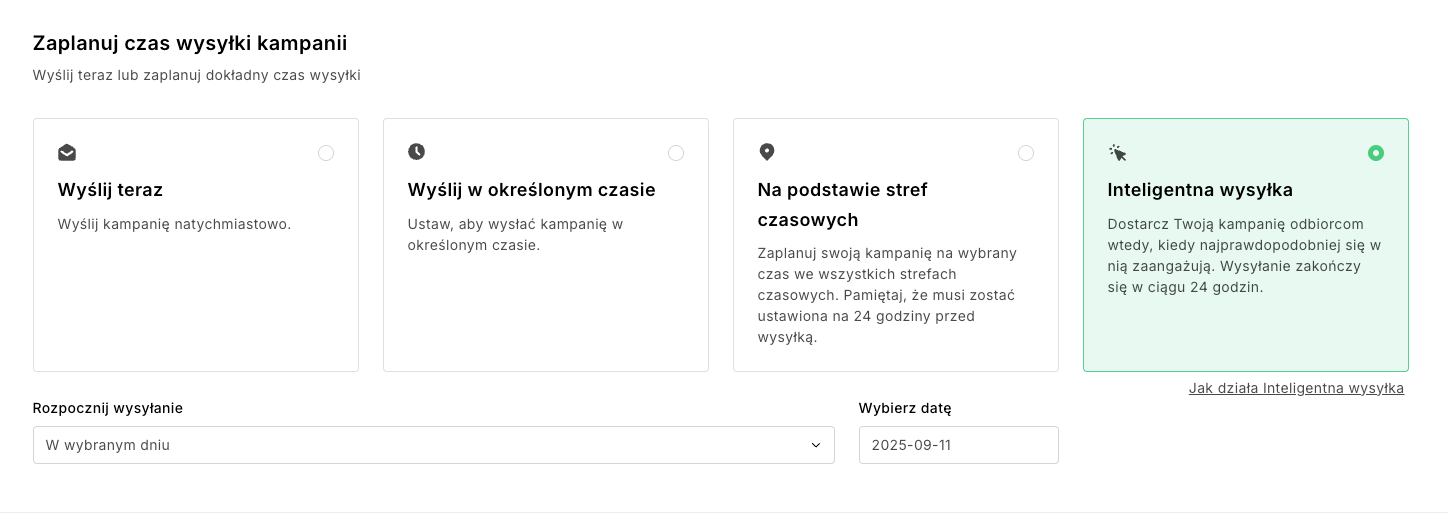Image resolution: width=1448 pixels, height=513 pixels.
Task: Select the Wyślij teraz radio button
Action: click(x=326, y=153)
